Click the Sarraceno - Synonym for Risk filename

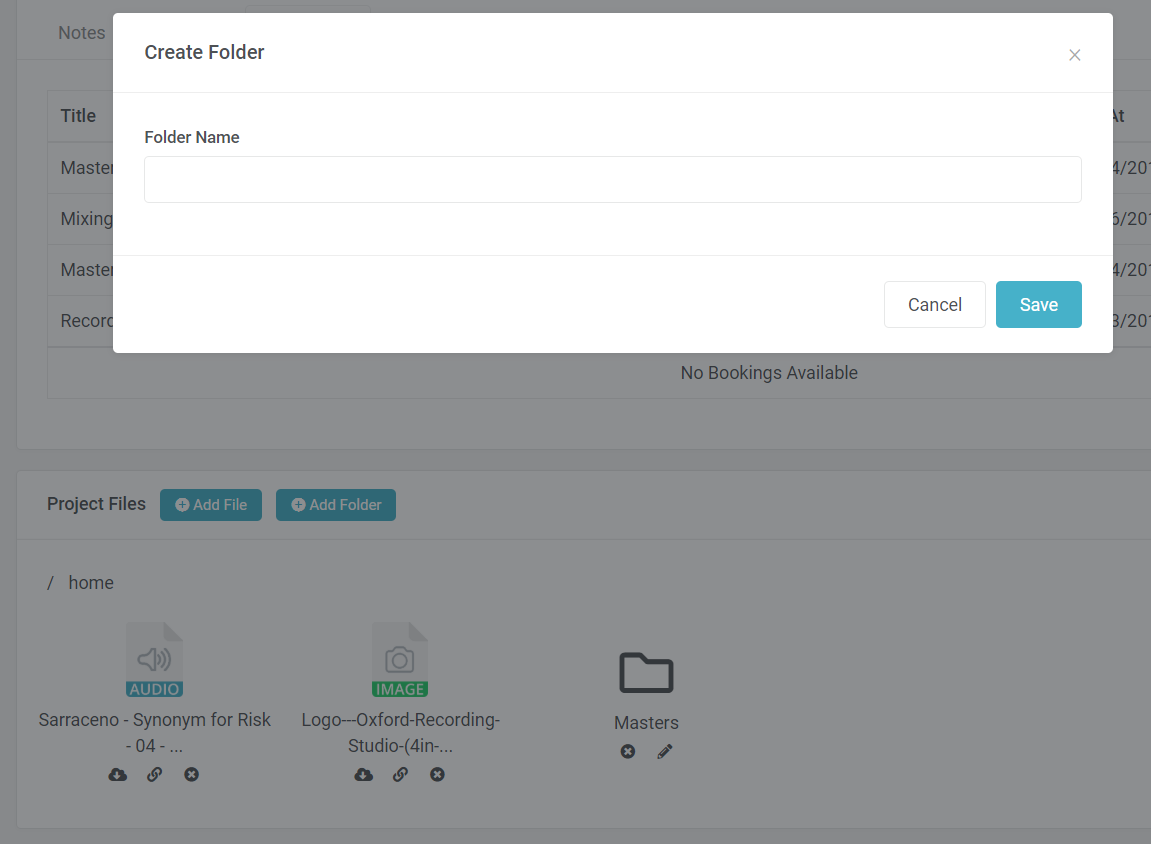[x=154, y=732]
